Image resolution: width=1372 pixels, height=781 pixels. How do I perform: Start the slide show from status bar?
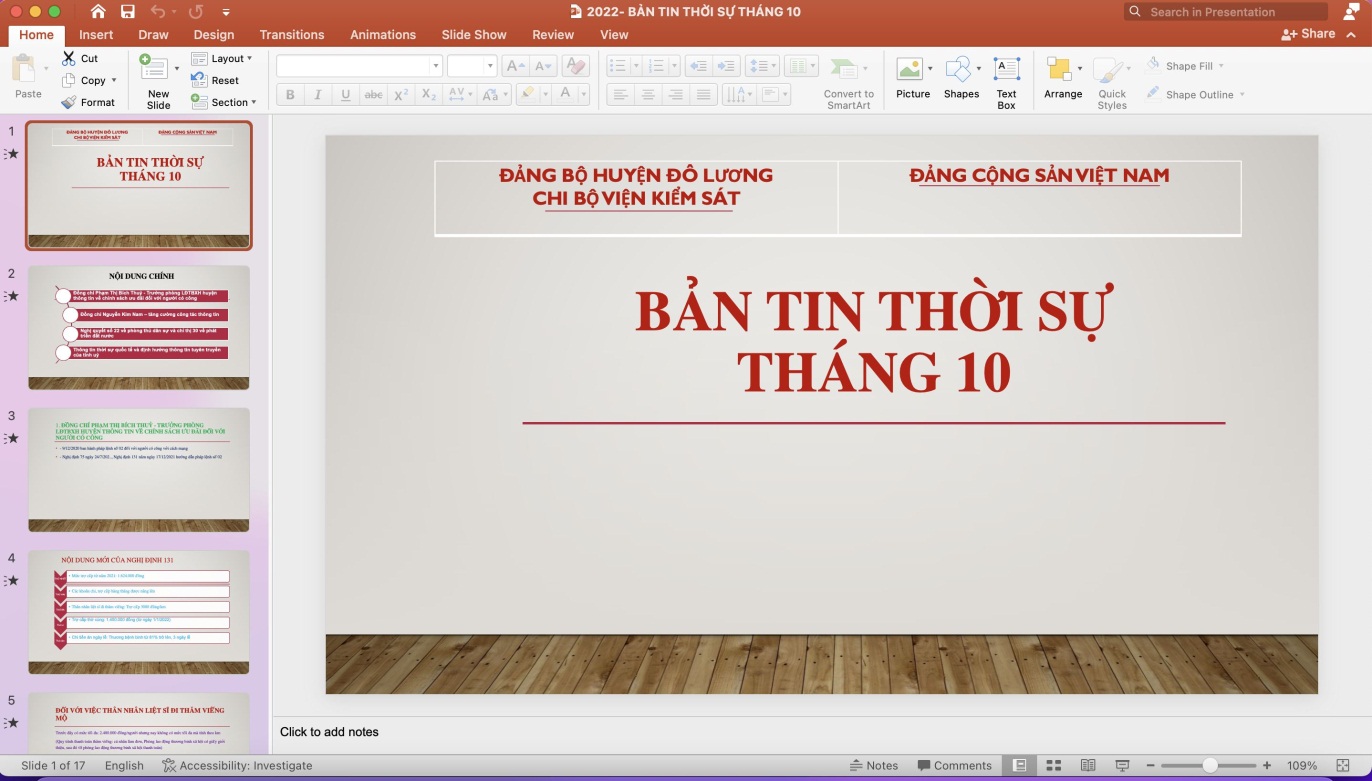(x=1122, y=766)
